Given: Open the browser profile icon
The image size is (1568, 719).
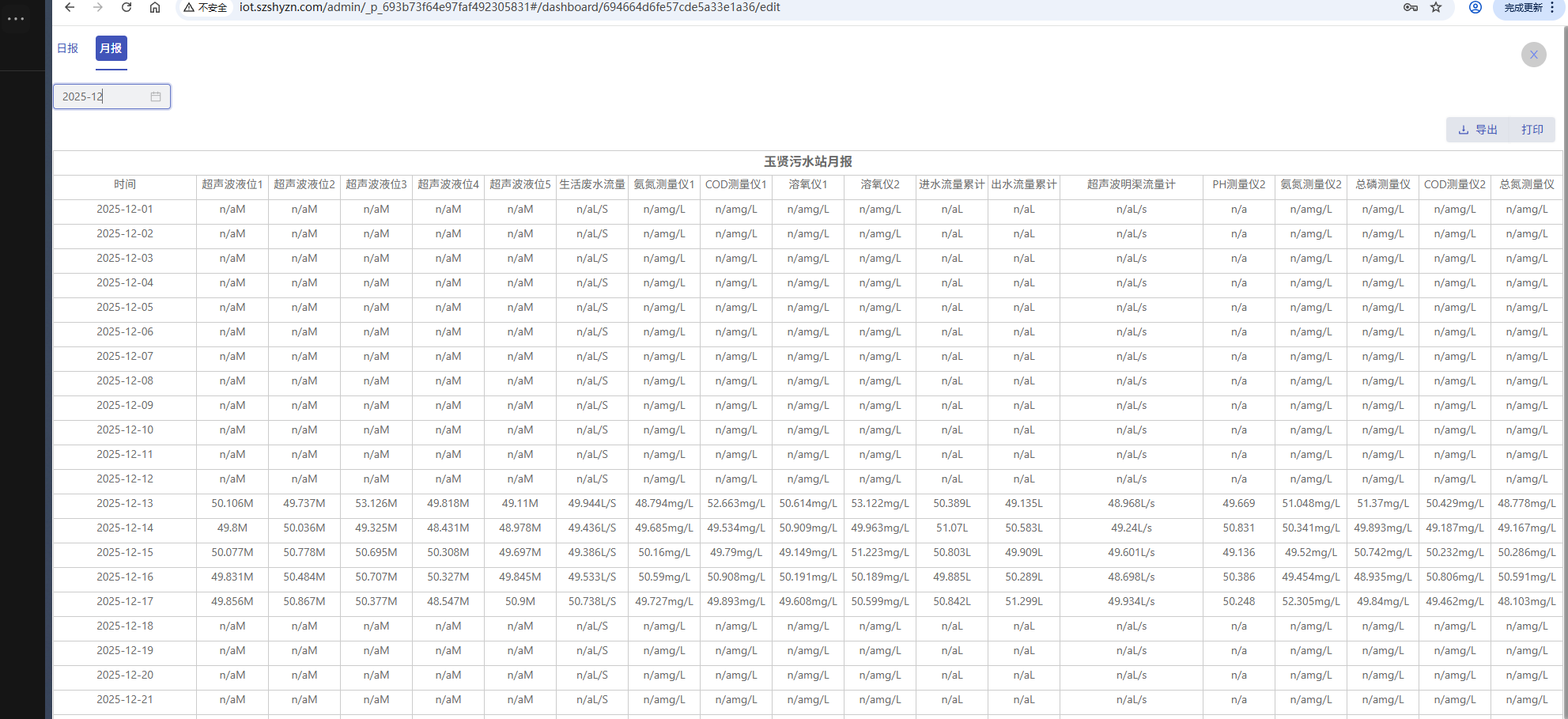Looking at the screenshot, I should point(1475,7).
